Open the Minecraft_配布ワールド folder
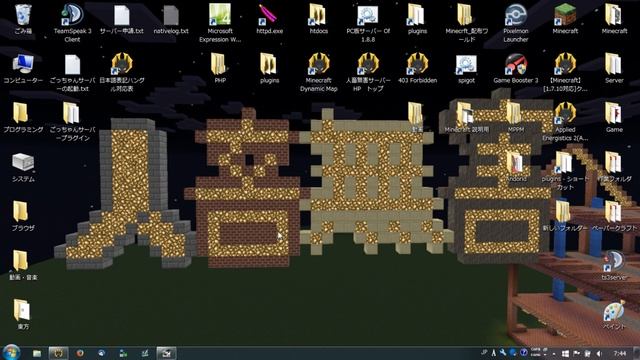The width and height of the screenshot is (640, 360). click(467, 23)
